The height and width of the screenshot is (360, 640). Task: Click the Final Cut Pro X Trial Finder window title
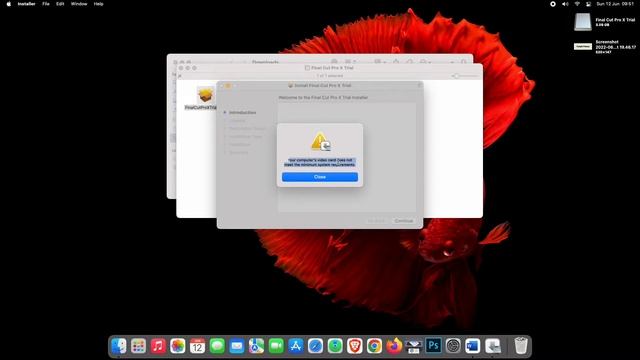click(x=332, y=68)
